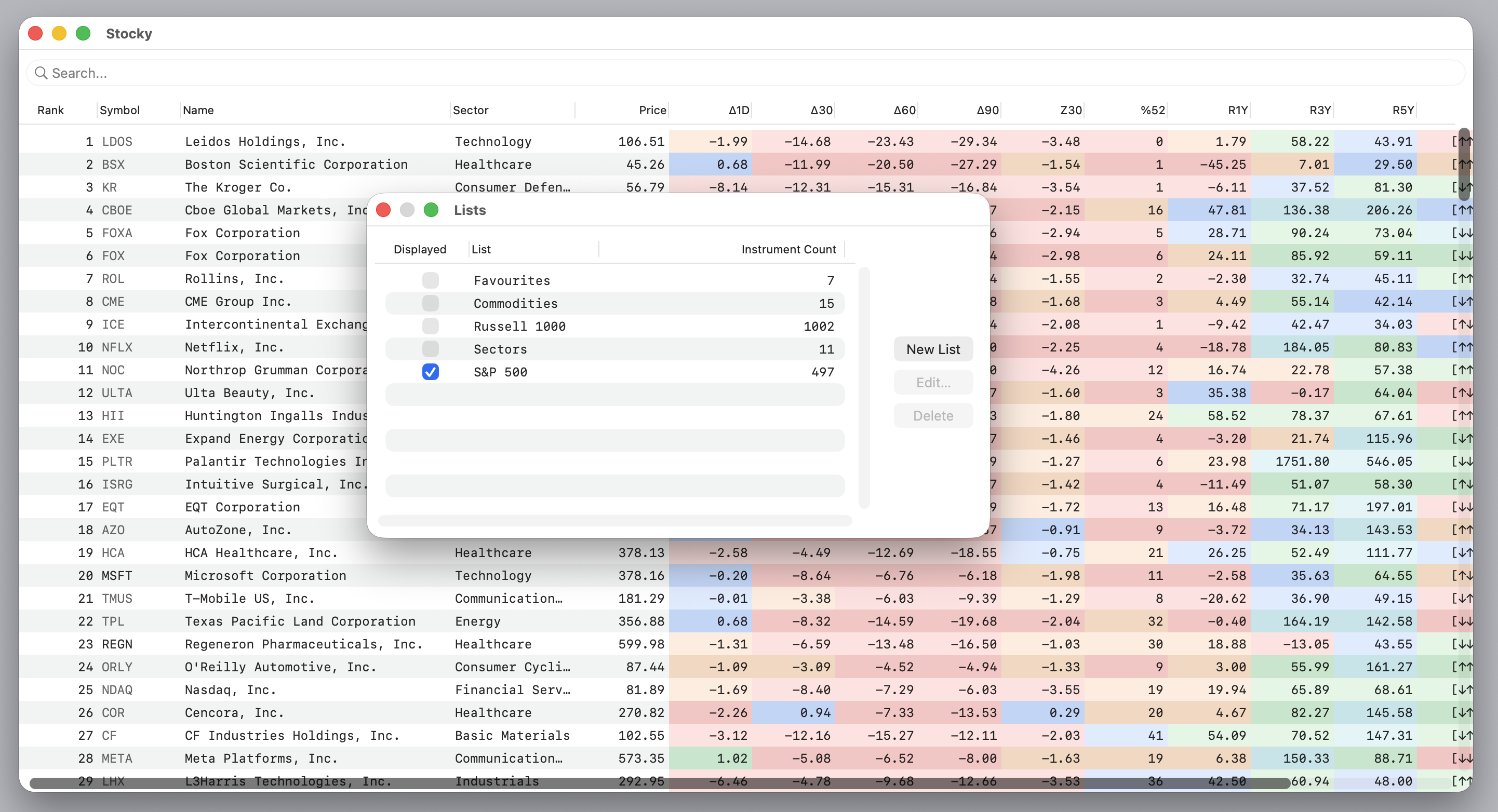Minimize the Stocky main window
This screenshot has width=1498, height=812.
coord(59,33)
